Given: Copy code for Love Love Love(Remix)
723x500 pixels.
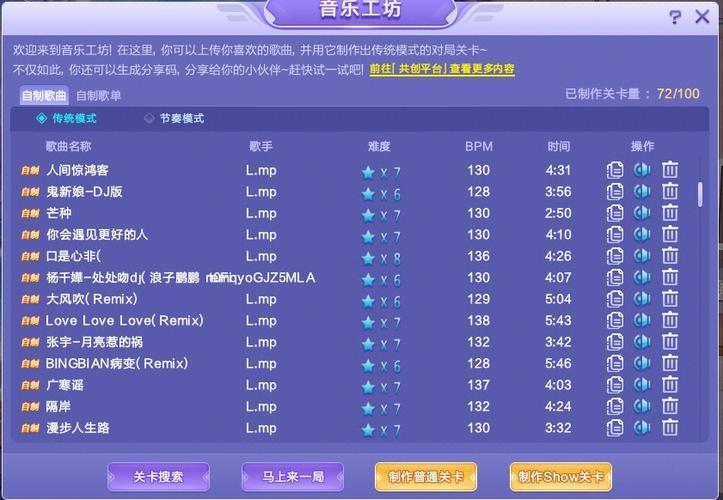Looking at the screenshot, I should click(615, 321).
